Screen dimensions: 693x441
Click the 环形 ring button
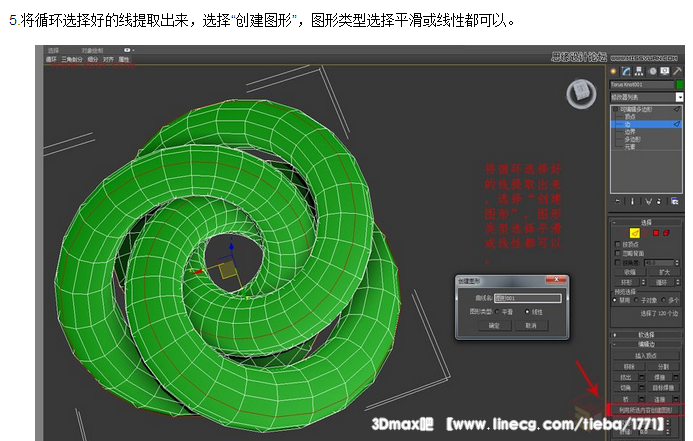pyautogui.click(x=627, y=282)
